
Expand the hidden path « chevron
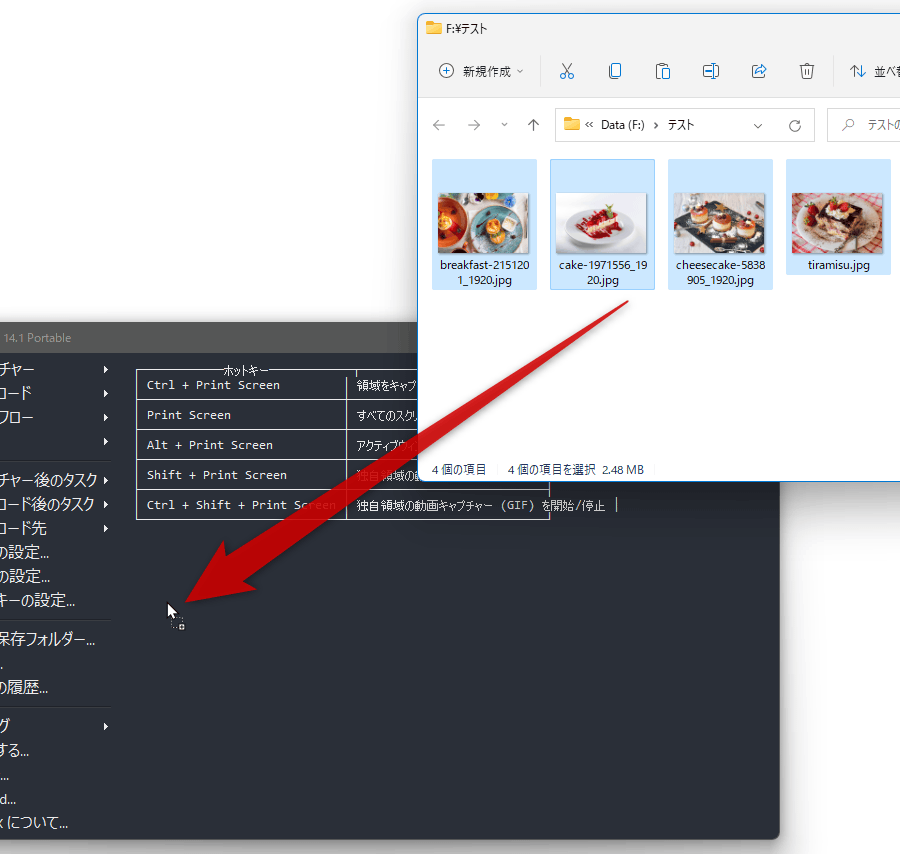coord(589,125)
